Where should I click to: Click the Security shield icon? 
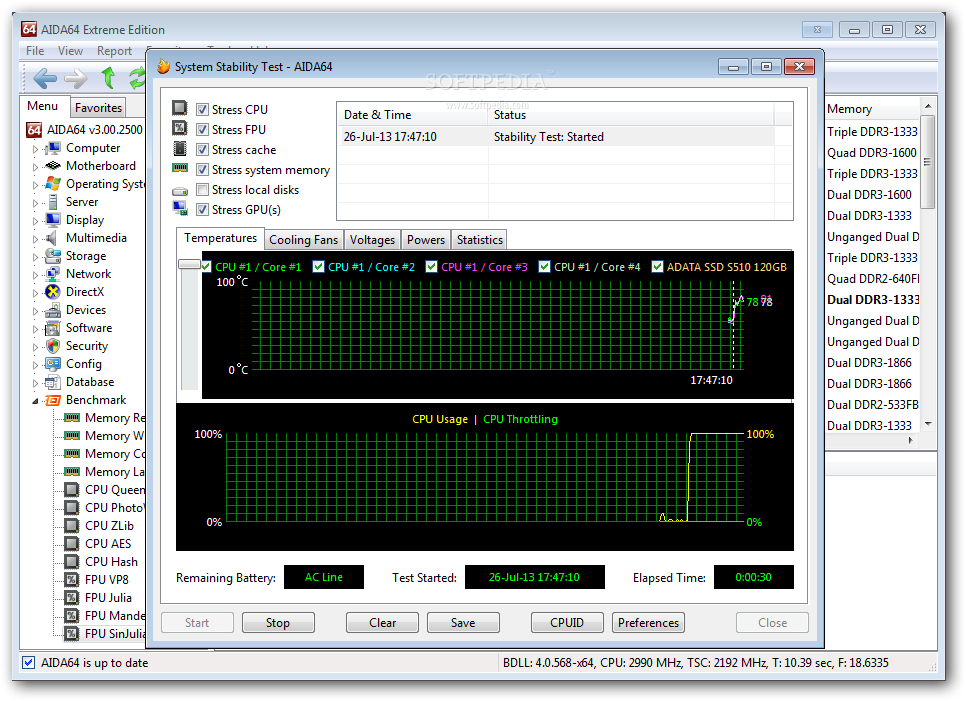(x=53, y=346)
